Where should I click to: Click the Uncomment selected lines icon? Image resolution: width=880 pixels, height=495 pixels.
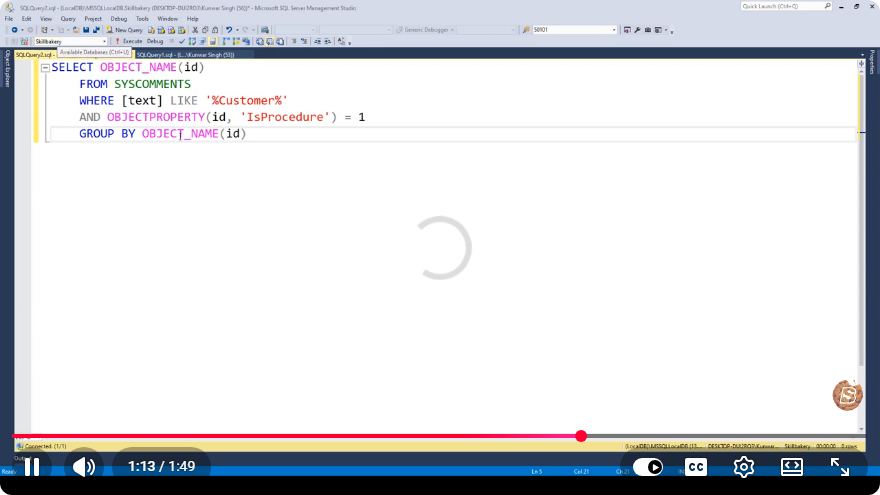304,41
